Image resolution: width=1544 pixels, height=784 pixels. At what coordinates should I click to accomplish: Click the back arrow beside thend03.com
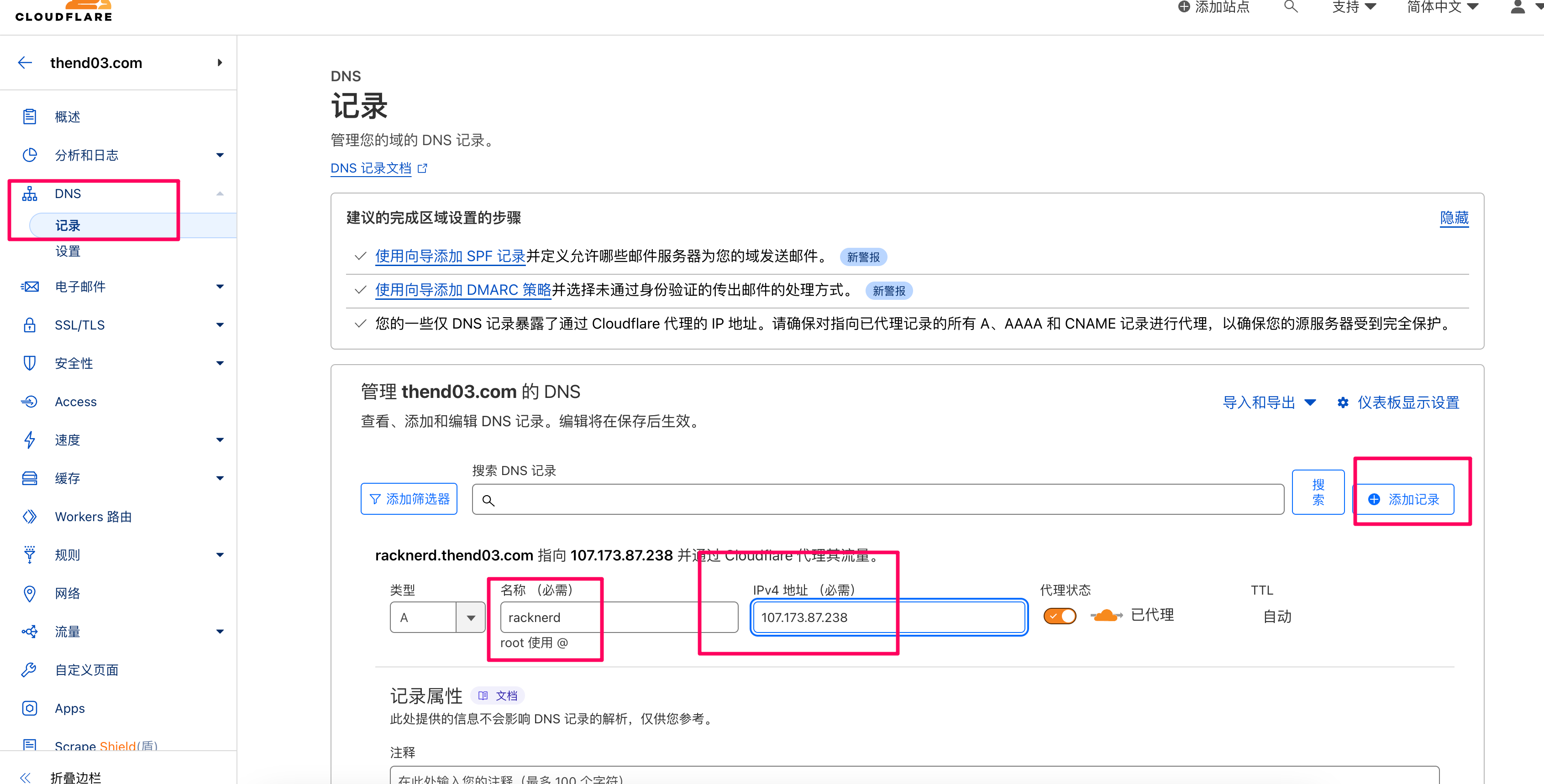(25, 62)
